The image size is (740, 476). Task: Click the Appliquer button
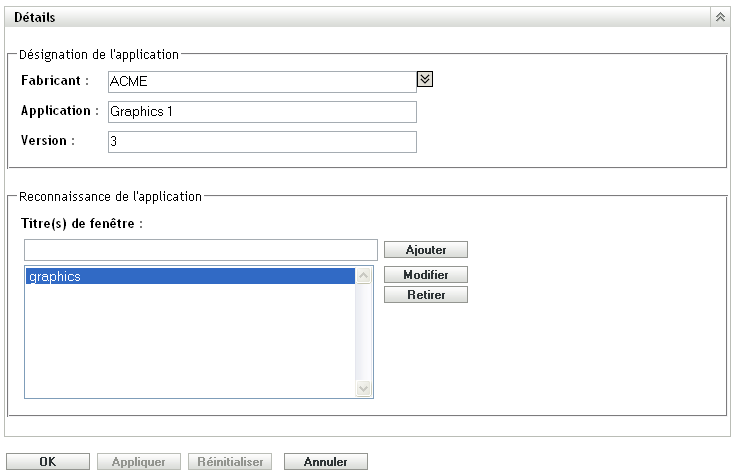click(138, 462)
